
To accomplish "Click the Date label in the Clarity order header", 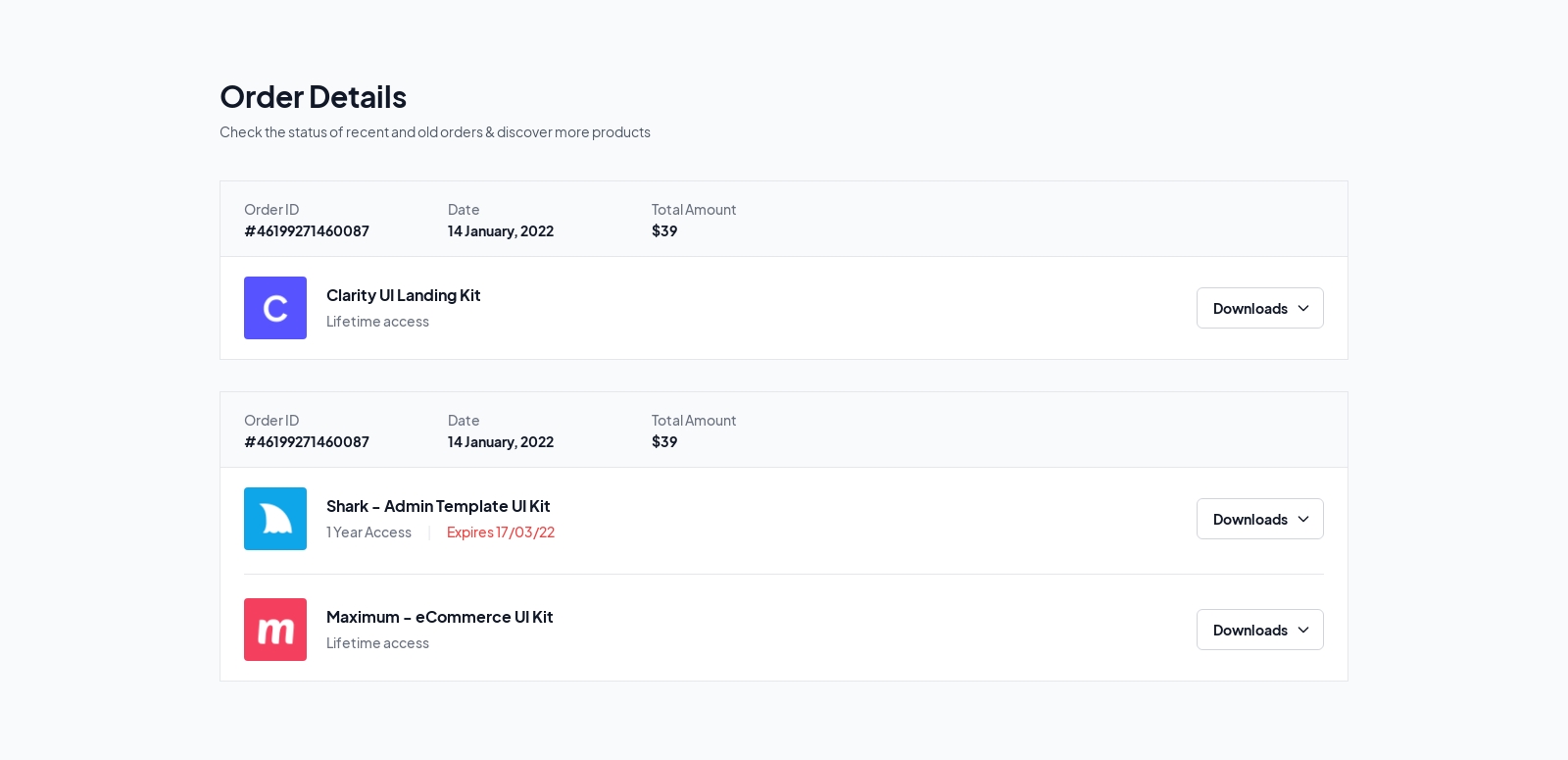I will [x=464, y=210].
